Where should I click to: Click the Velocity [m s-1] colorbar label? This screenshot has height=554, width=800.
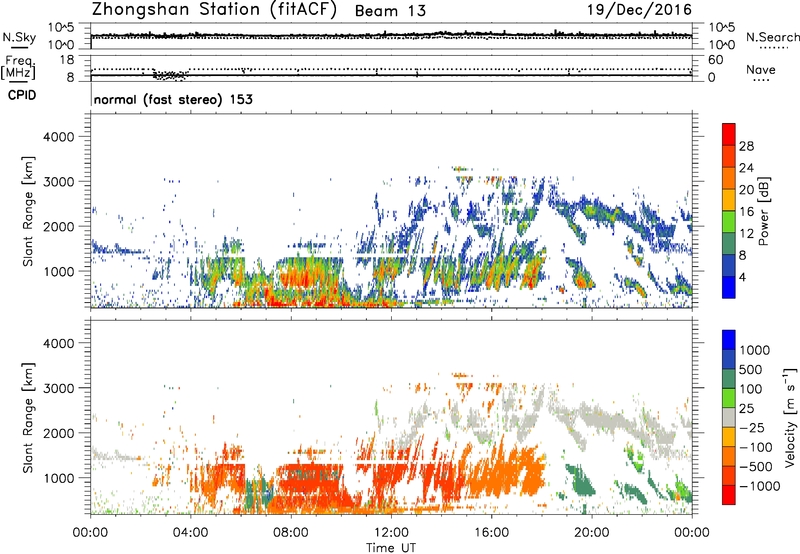[x=790, y=417]
